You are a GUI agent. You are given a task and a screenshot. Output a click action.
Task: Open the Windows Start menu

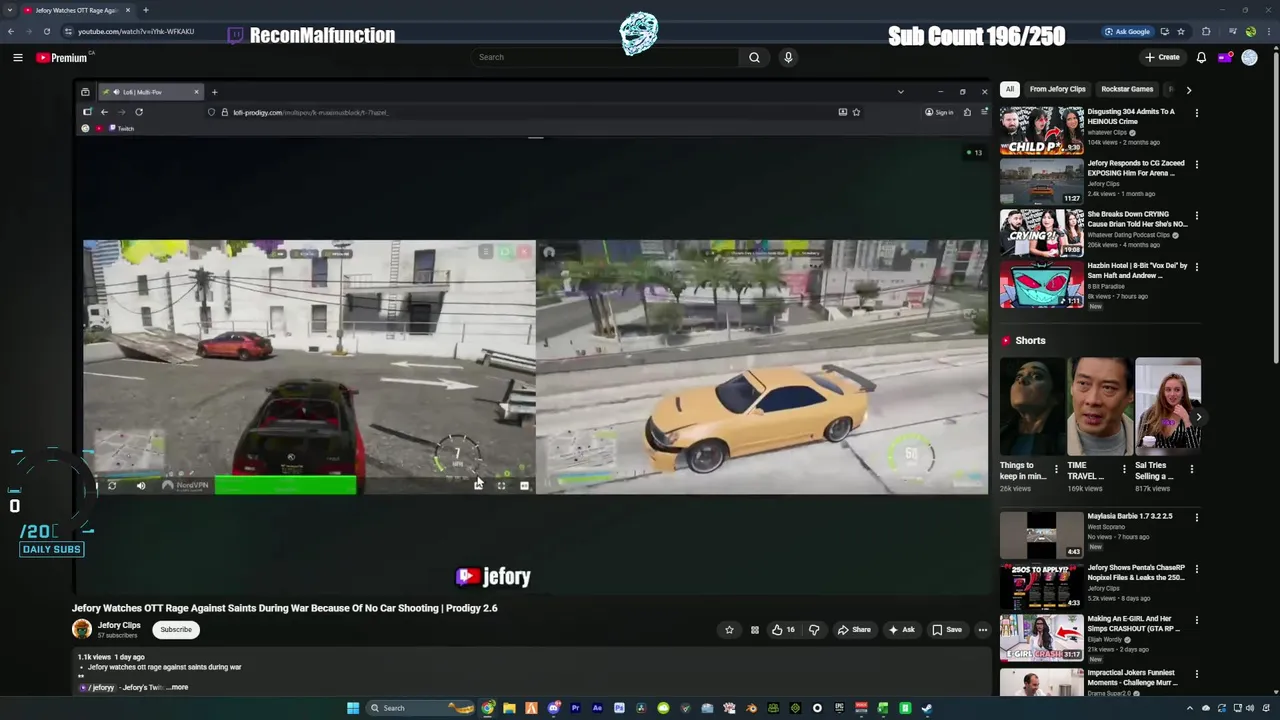[353, 708]
